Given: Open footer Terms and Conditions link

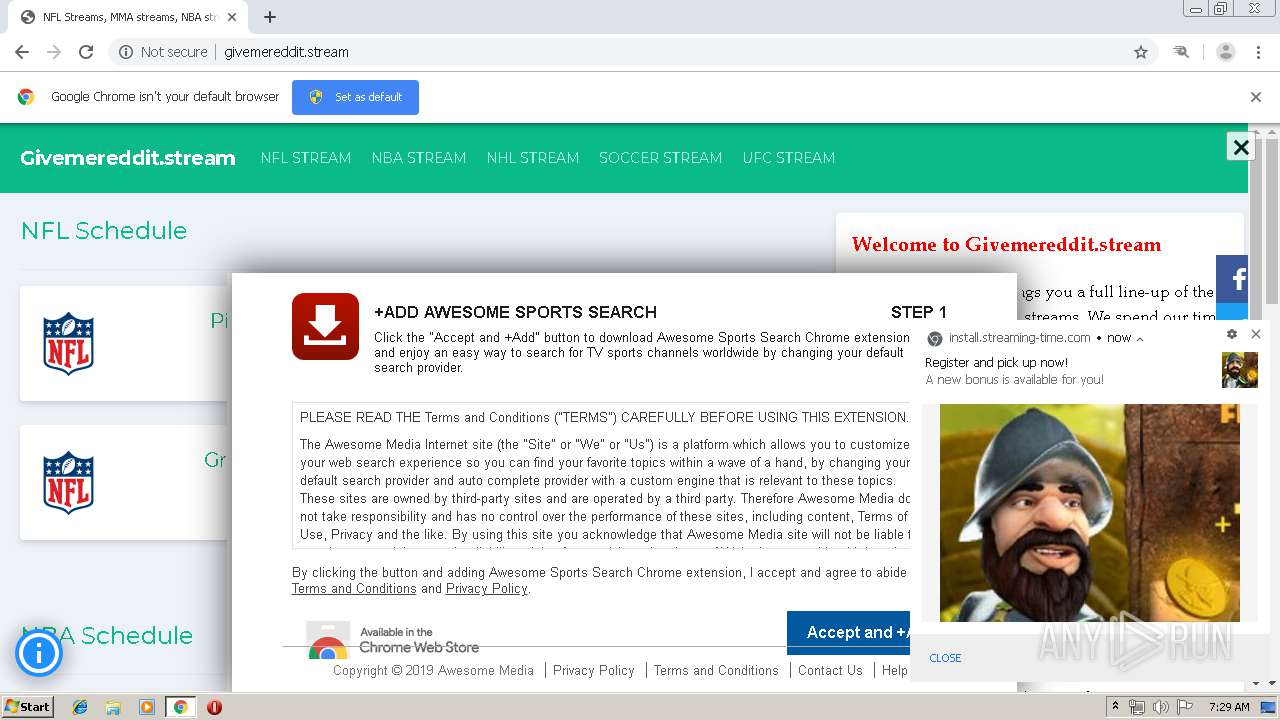Looking at the screenshot, I should (x=716, y=671).
